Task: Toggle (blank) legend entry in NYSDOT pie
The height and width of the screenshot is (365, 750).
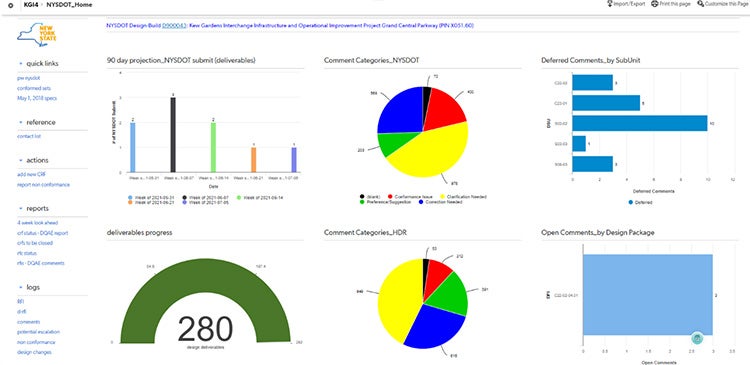Action: point(371,197)
